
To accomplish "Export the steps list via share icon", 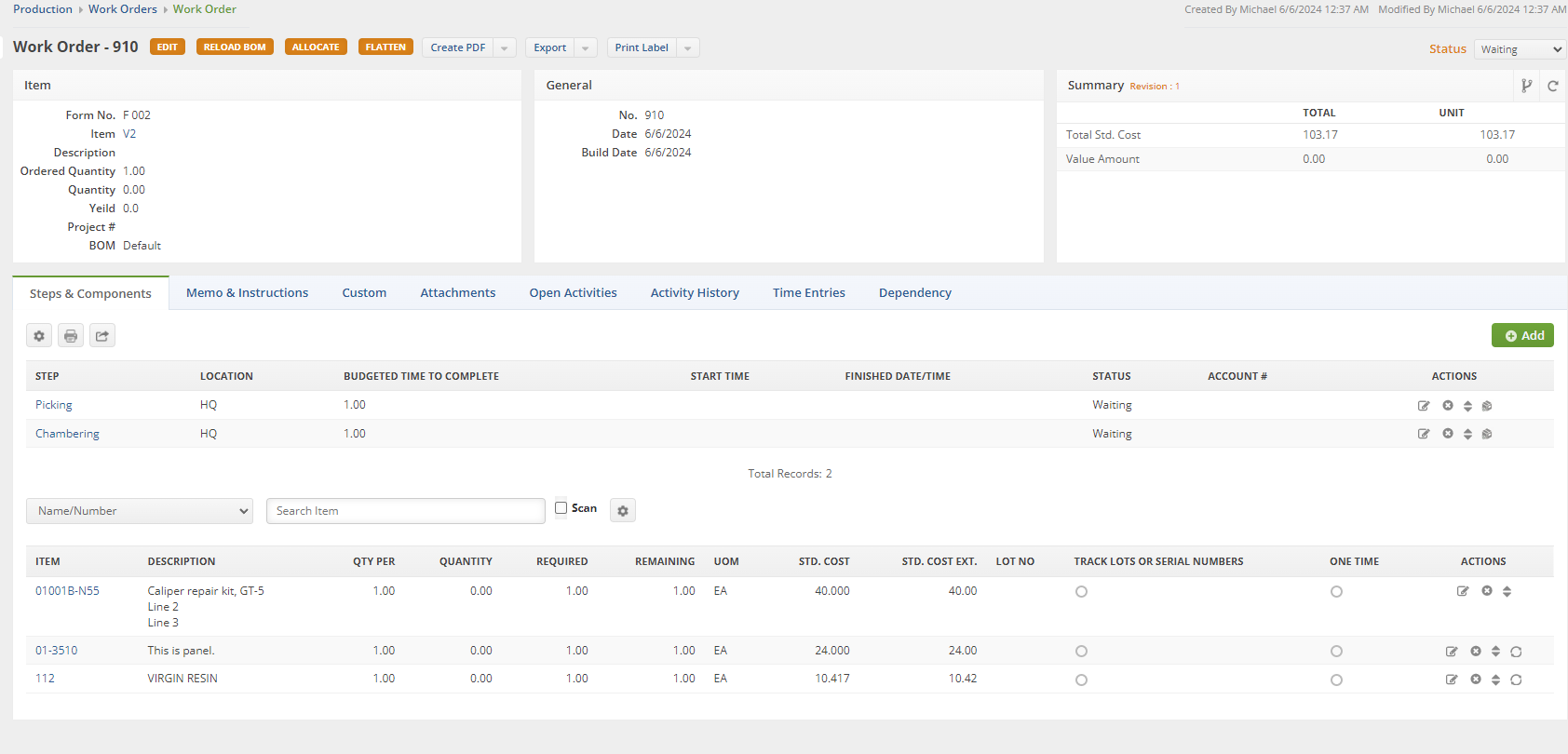I will click(x=102, y=336).
